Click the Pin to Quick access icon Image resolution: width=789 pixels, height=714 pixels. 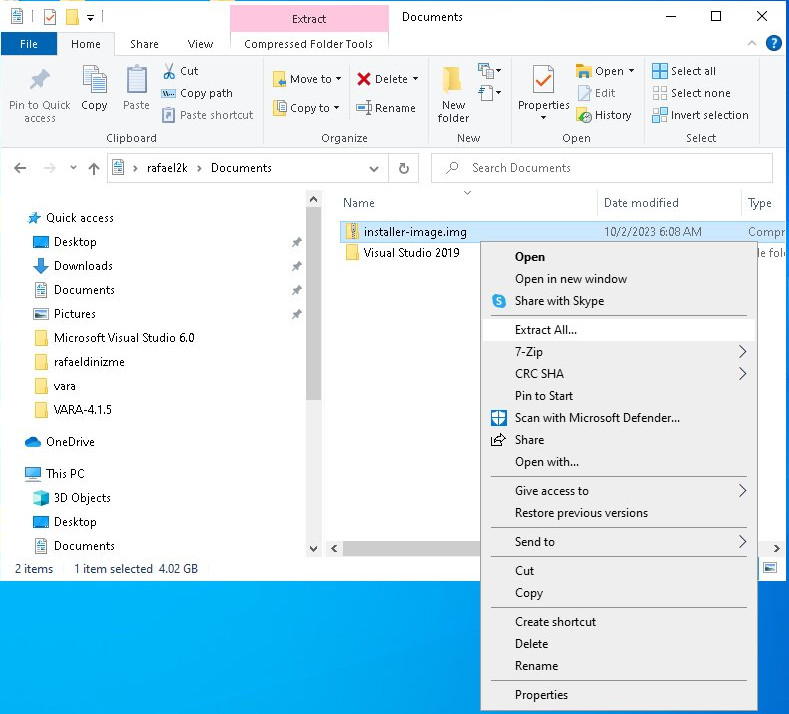coord(40,82)
